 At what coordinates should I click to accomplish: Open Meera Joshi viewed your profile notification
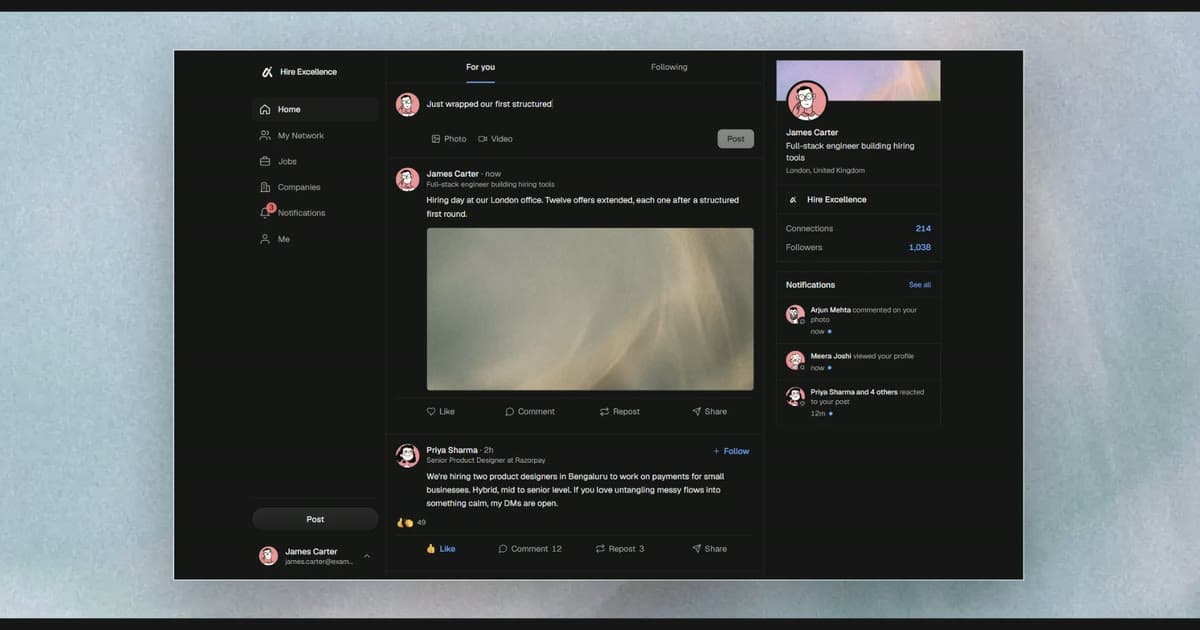coord(858,361)
